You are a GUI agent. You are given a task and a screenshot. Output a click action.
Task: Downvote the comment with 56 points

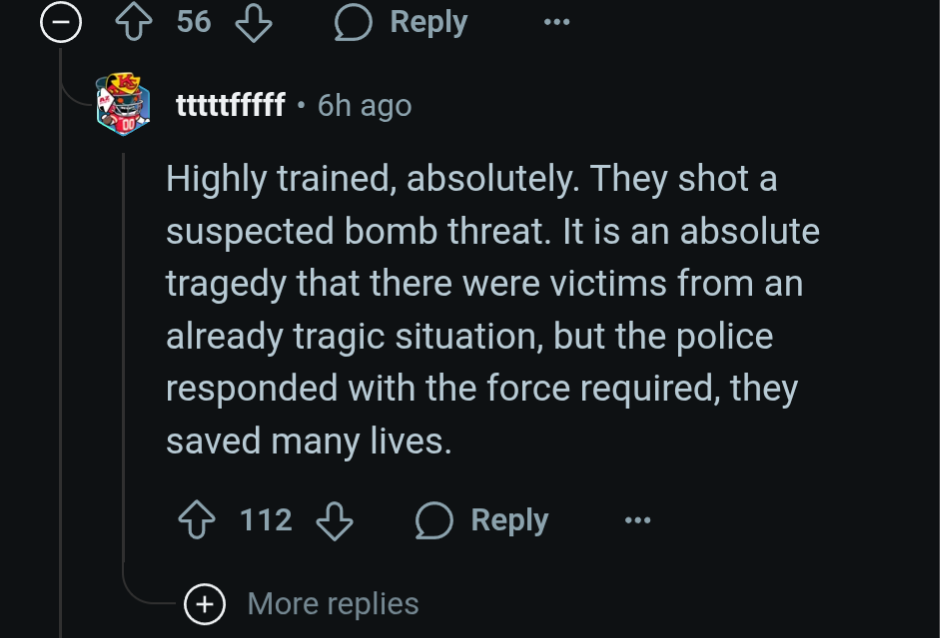(253, 22)
